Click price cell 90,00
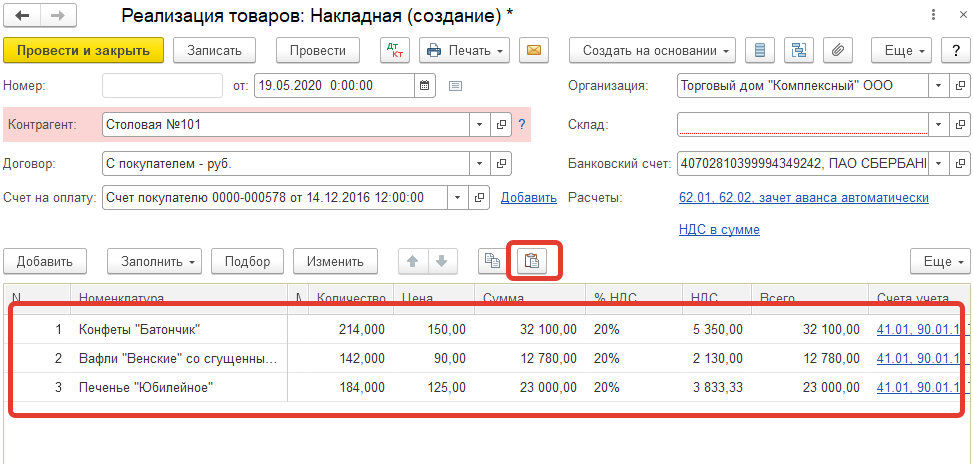This screenshot has width=973, height=464. click(434, 358)
